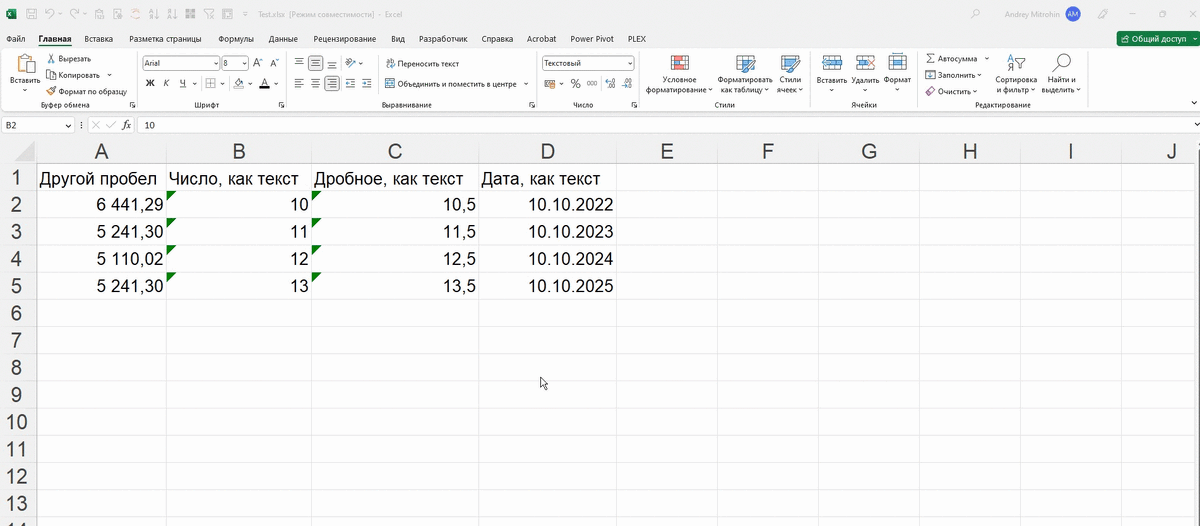This screenshot has width=1200, height=526.
Task: Center text horizontally in cell
Action: (x=315, y=84)
